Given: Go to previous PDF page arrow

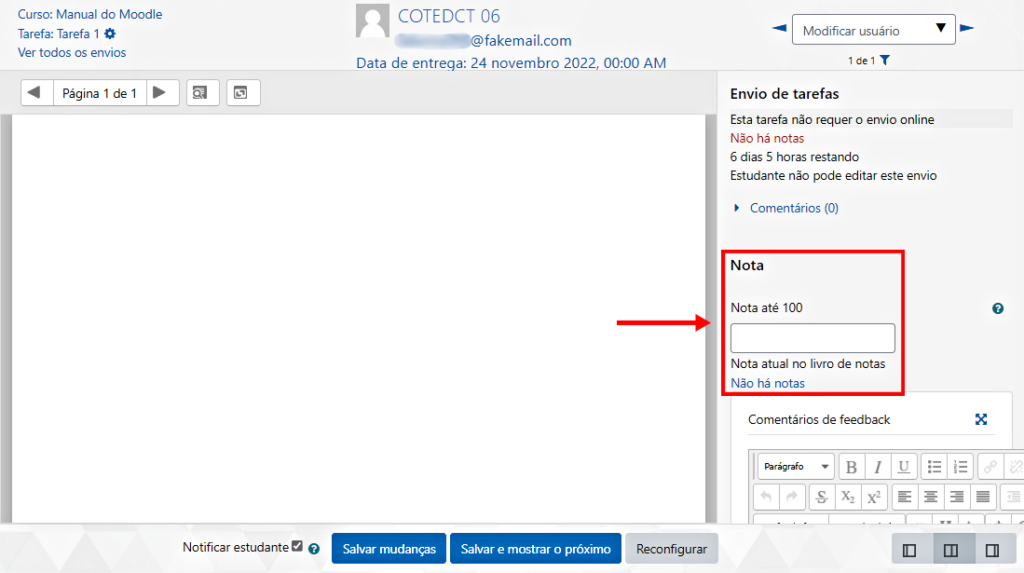Looking at the screenshot, I should 36,93.
